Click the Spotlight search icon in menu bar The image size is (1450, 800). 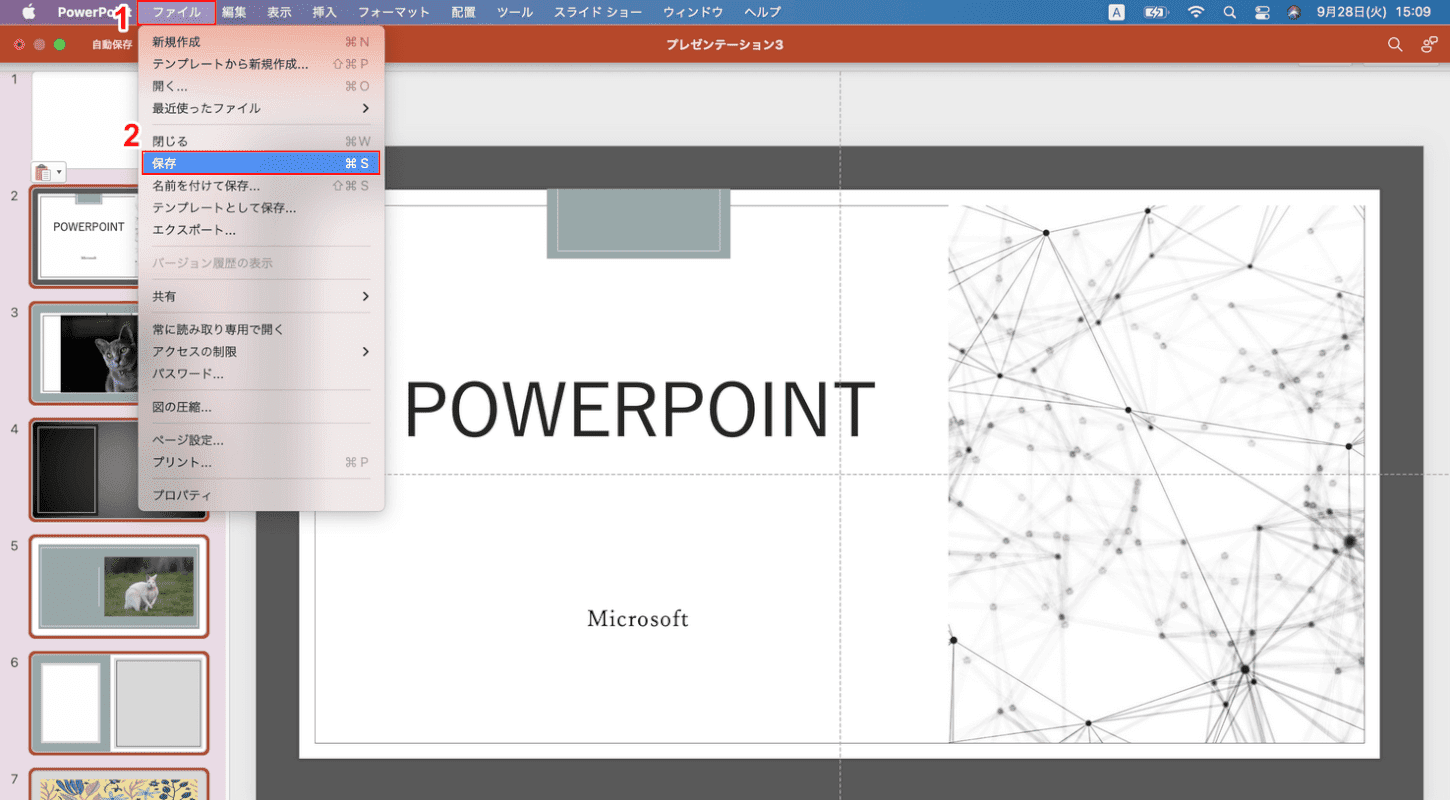point(1229,12)
